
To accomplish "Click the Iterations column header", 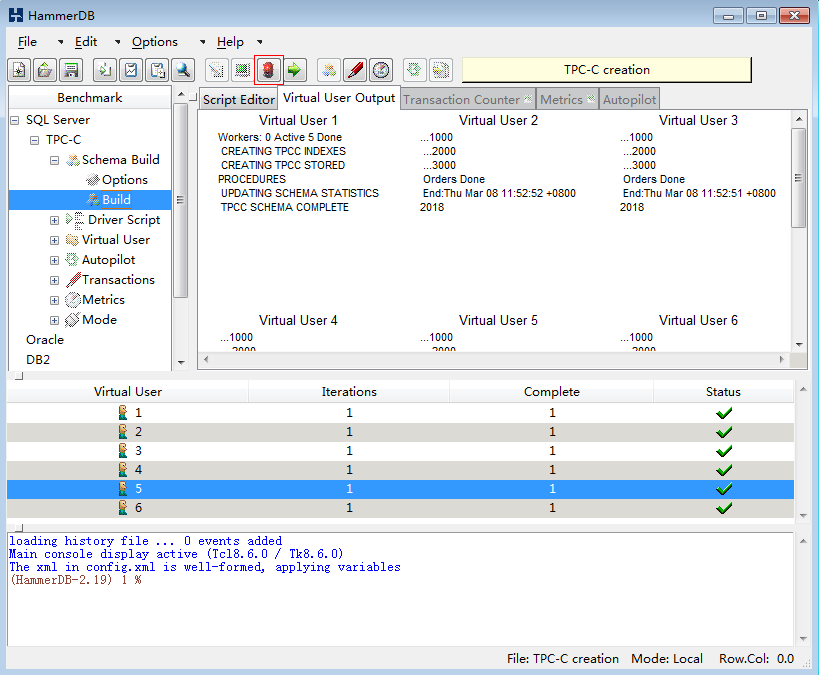I will (349, 392).
